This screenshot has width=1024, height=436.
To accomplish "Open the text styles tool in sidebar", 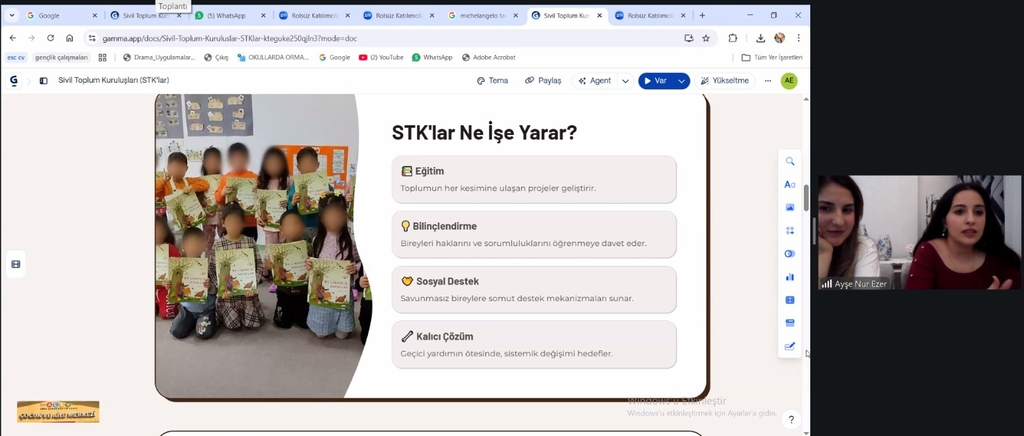I will pyautogui.click(x=790, y=184).
